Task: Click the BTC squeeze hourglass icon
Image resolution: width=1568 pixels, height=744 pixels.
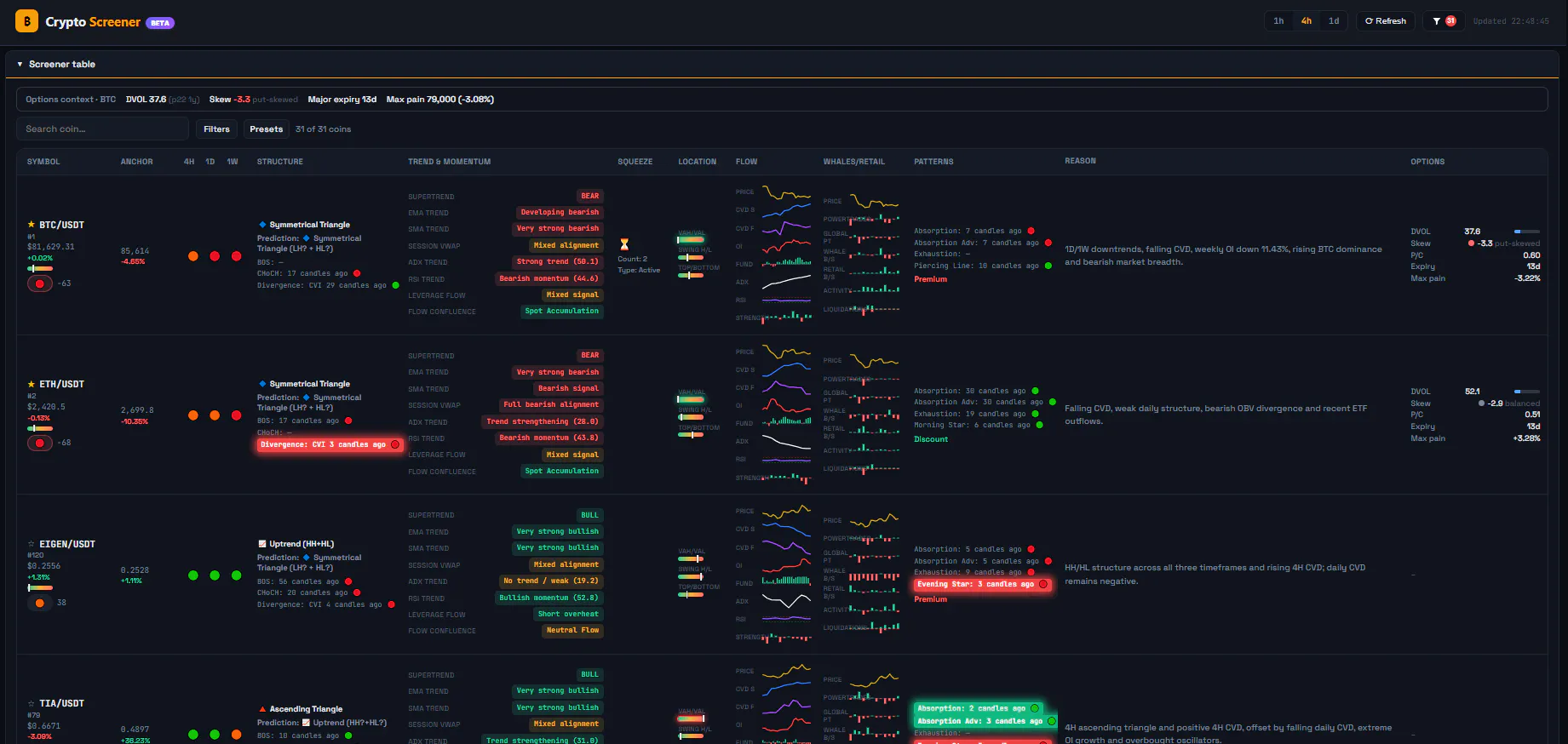Action: point(624,244)
